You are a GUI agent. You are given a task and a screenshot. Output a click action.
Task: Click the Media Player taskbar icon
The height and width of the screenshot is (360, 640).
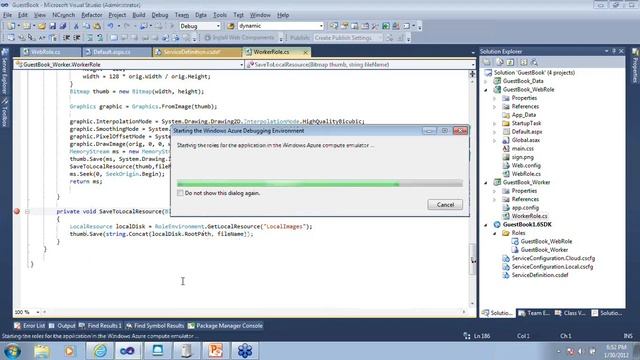[69, 351]
